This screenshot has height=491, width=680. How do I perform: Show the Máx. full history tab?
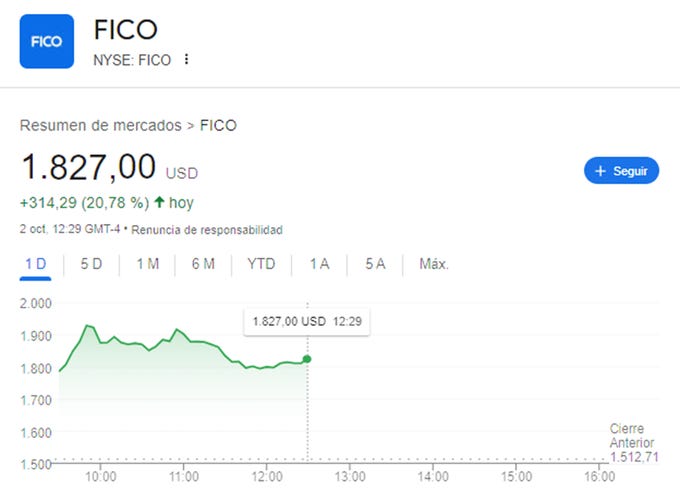pos(434,264)
